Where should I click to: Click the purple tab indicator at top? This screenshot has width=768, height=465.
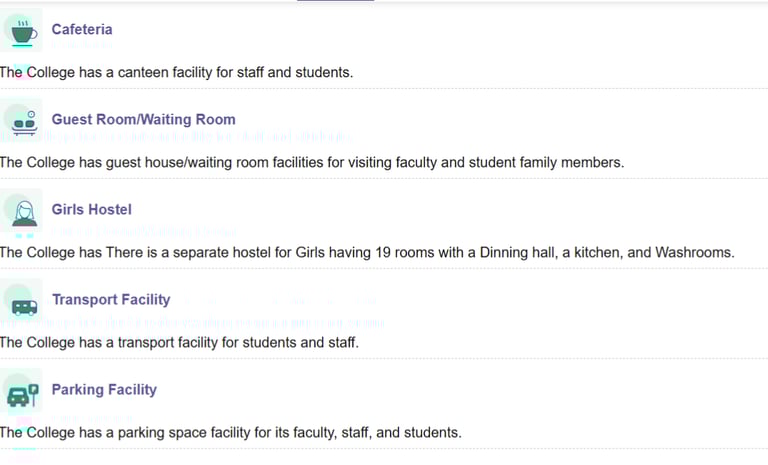point(335,1)
